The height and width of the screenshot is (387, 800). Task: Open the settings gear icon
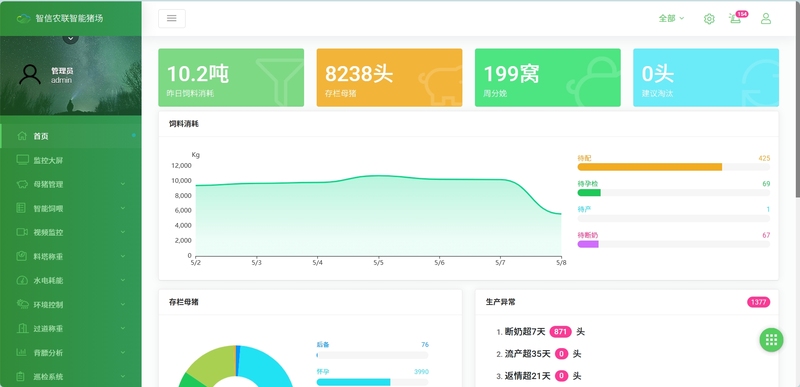pos(709,19)
